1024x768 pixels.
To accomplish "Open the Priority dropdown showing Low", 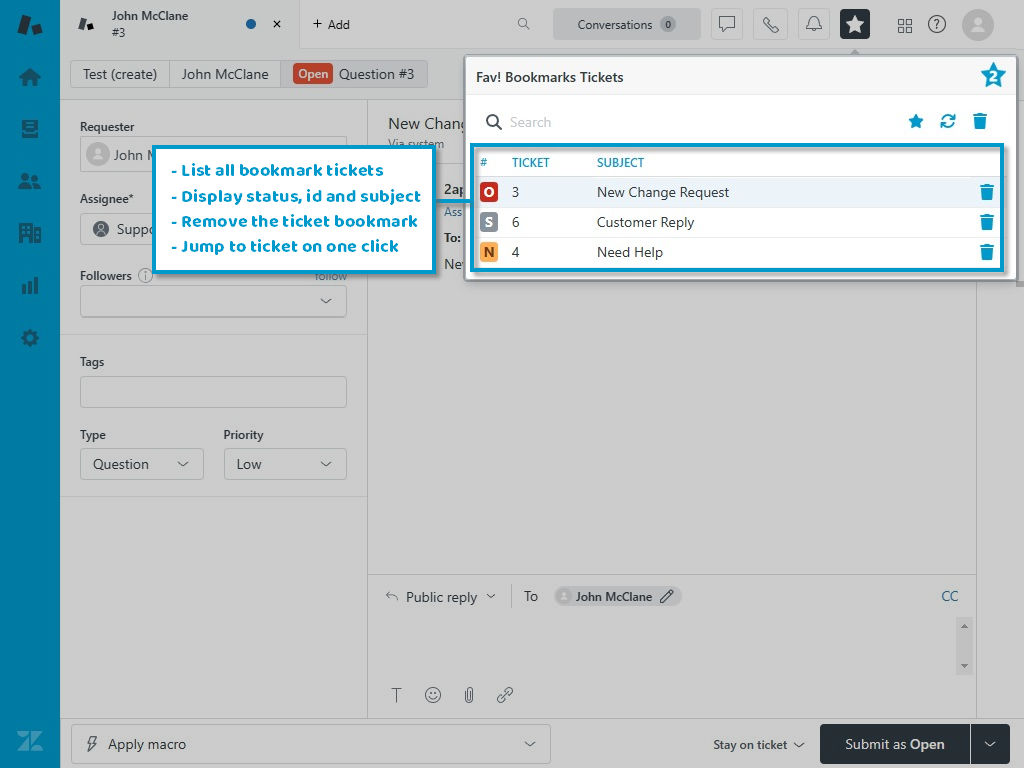I will click(285, 464).
